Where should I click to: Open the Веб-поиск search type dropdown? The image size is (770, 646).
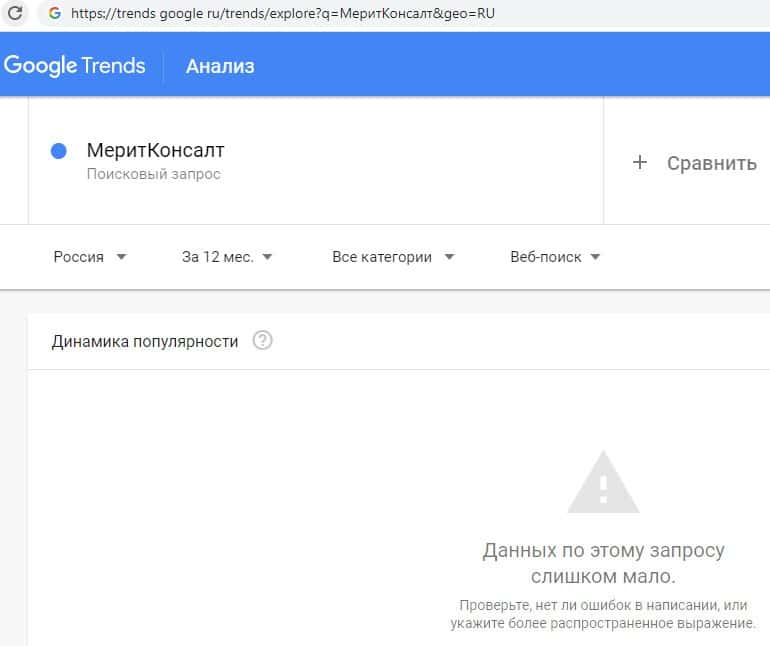pyautogui.click(x=555, y=257)
